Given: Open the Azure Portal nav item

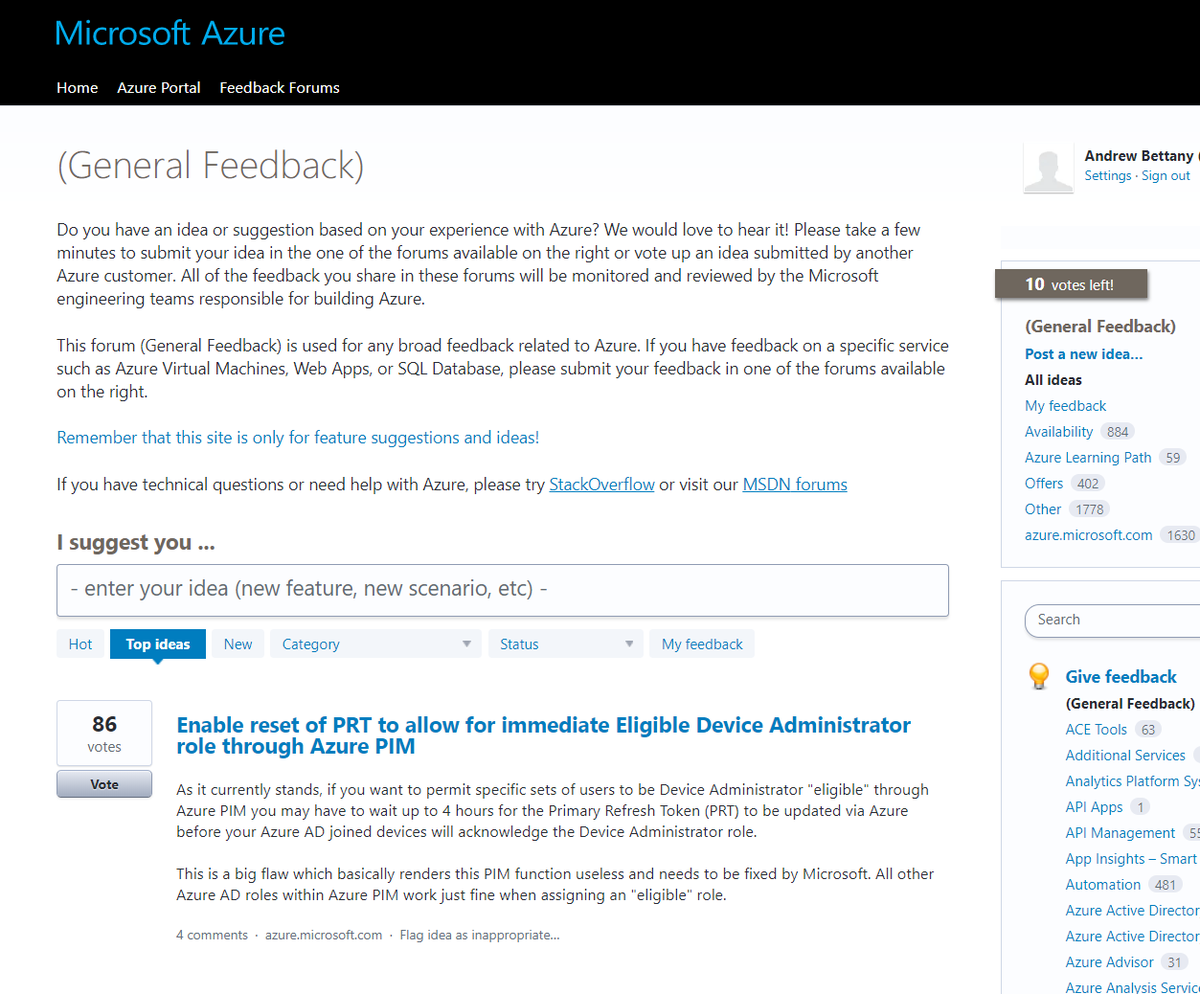Looking at the screenshot, I should coord(159,88).
